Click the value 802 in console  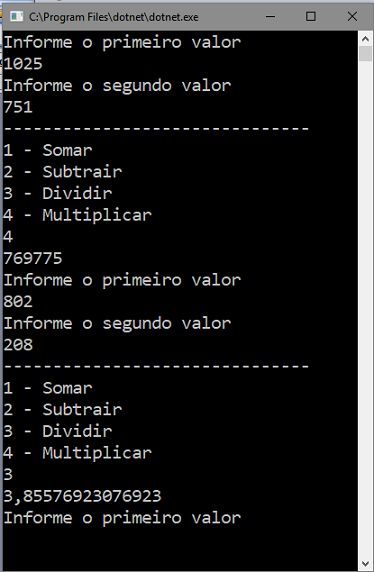tap(18, 302)
